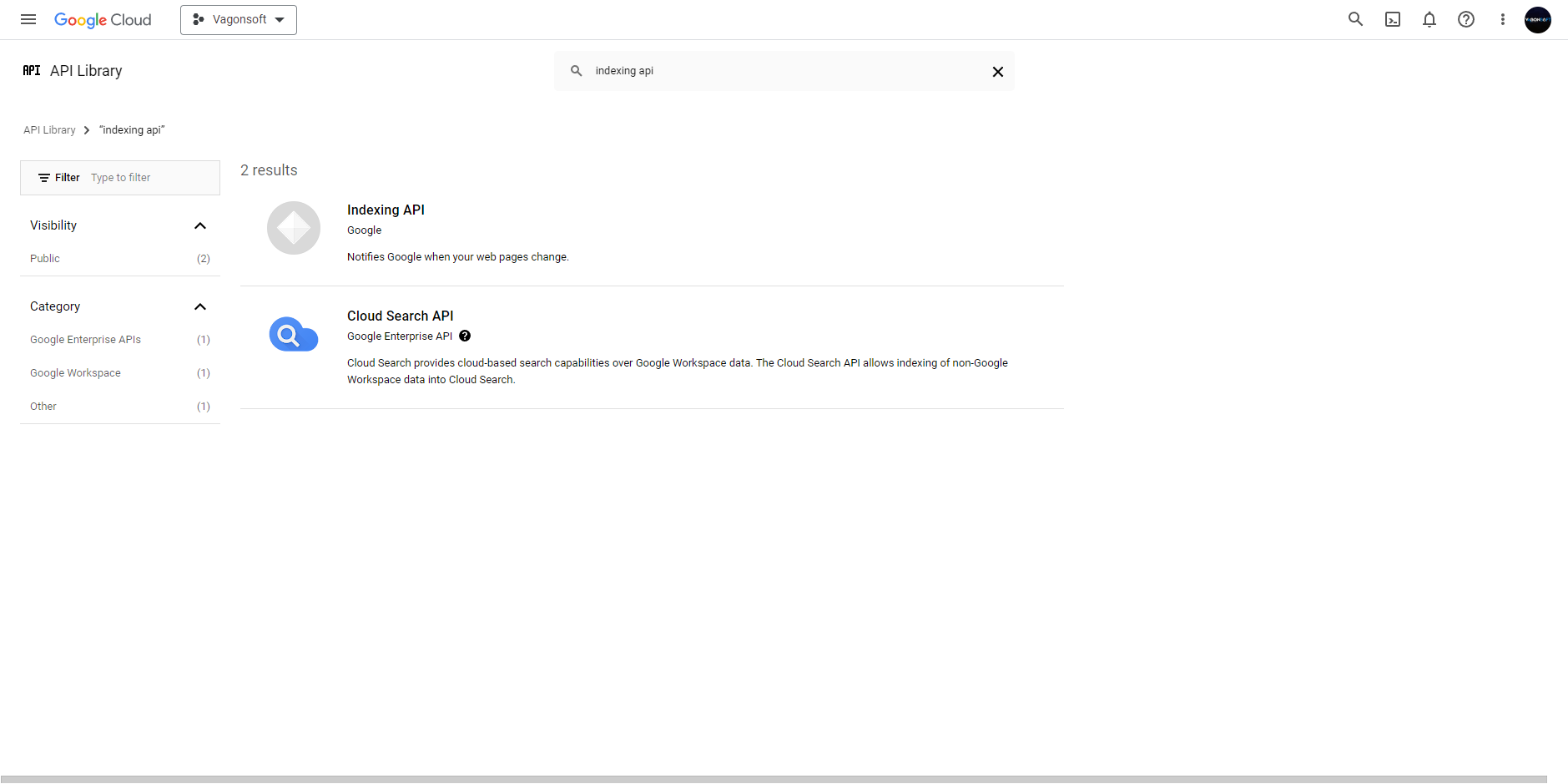Filter by Other category
This screenshot has height=784, width=1568.
point(120,407)
